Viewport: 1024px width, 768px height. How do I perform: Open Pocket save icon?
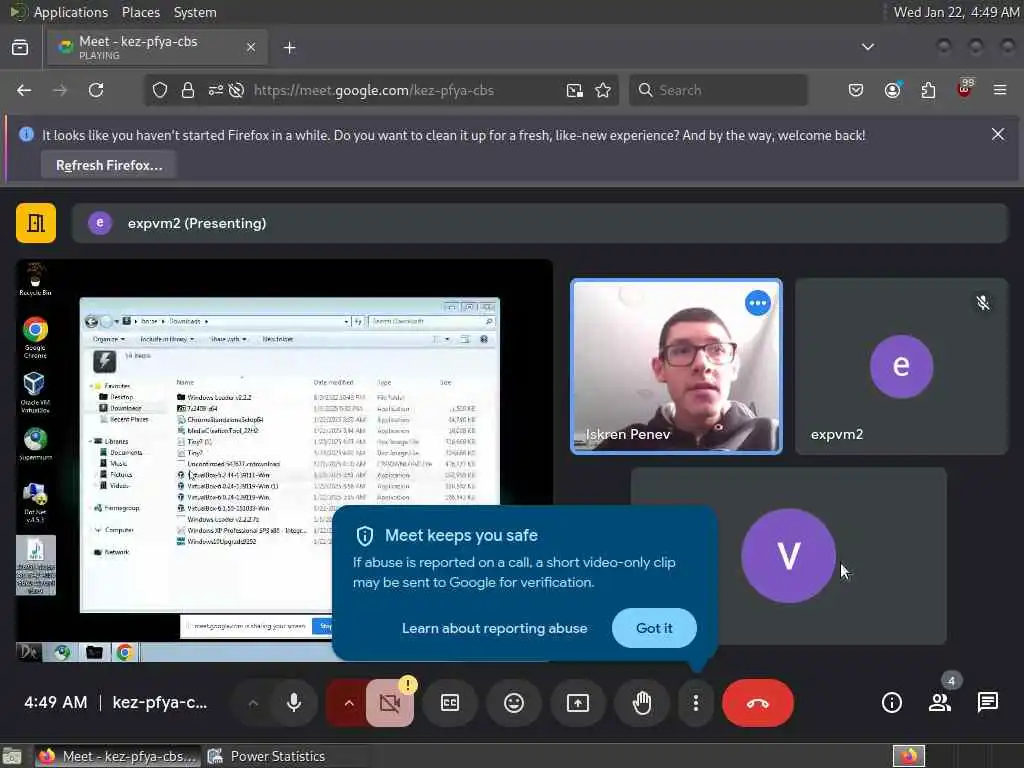pos(856,90)
